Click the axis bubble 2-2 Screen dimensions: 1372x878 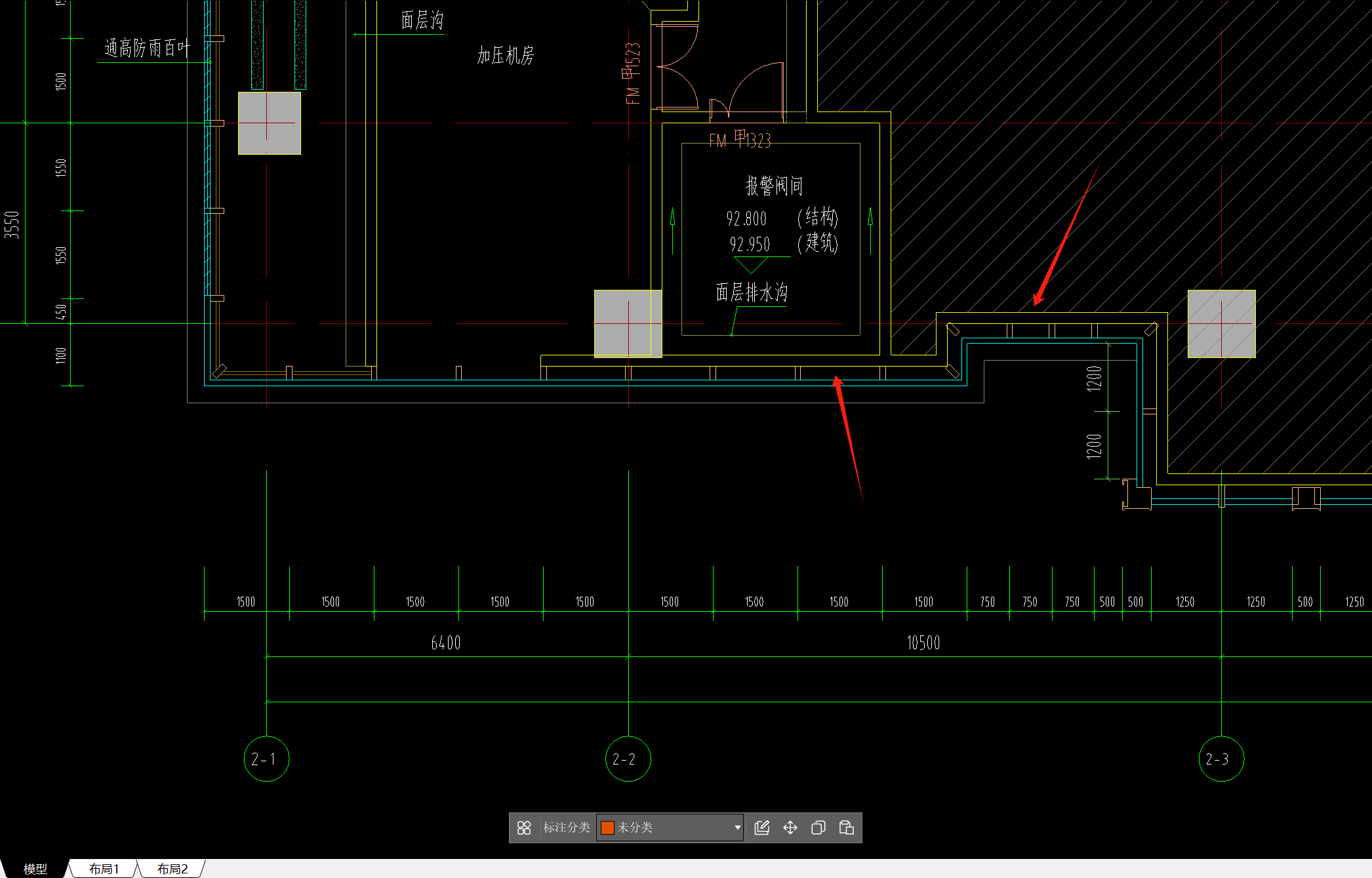tap(628, 759)
